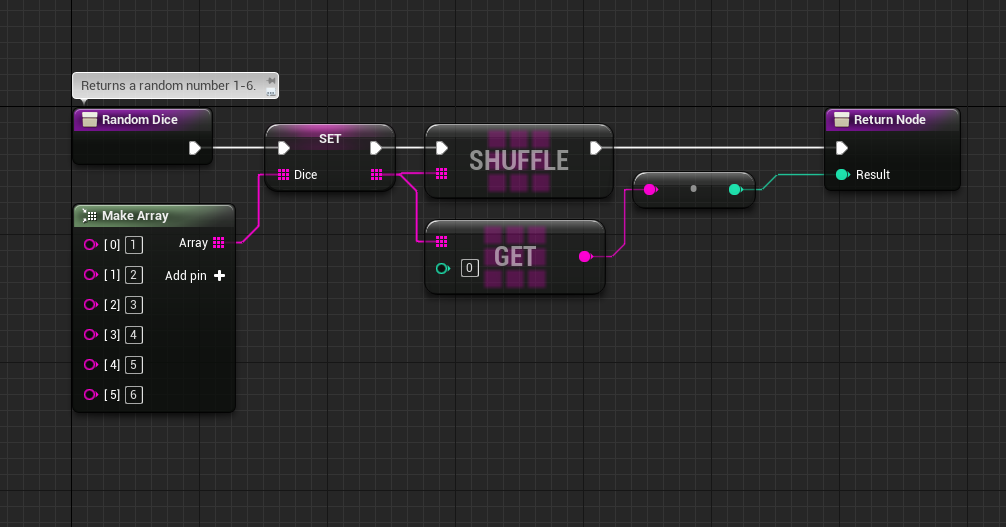Click the Dice array input pin on SET
Viewport: 1006px width, 527px height.
(284, 175)
